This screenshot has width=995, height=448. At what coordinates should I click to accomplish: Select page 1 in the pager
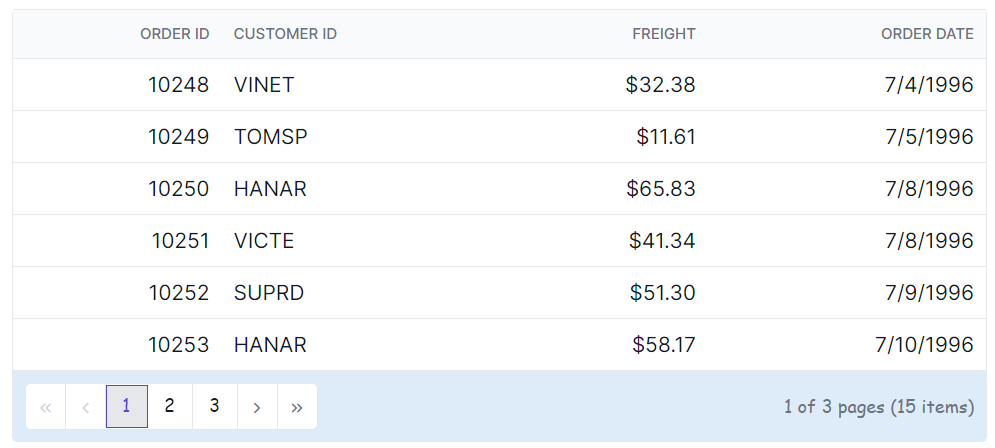(126, 406)
